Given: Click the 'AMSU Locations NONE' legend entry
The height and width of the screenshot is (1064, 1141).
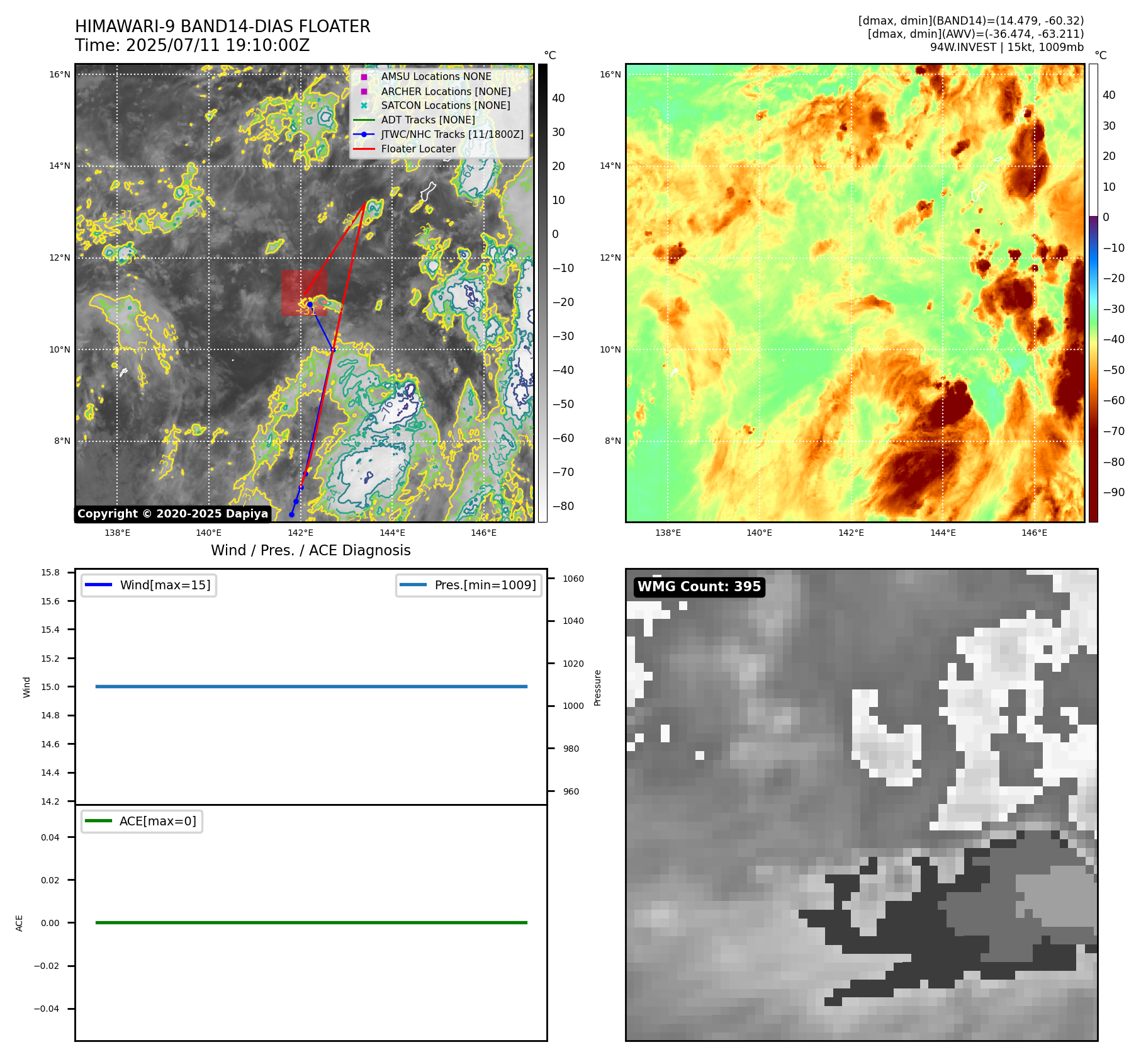Looking at the screenshot, I should 436,76.
